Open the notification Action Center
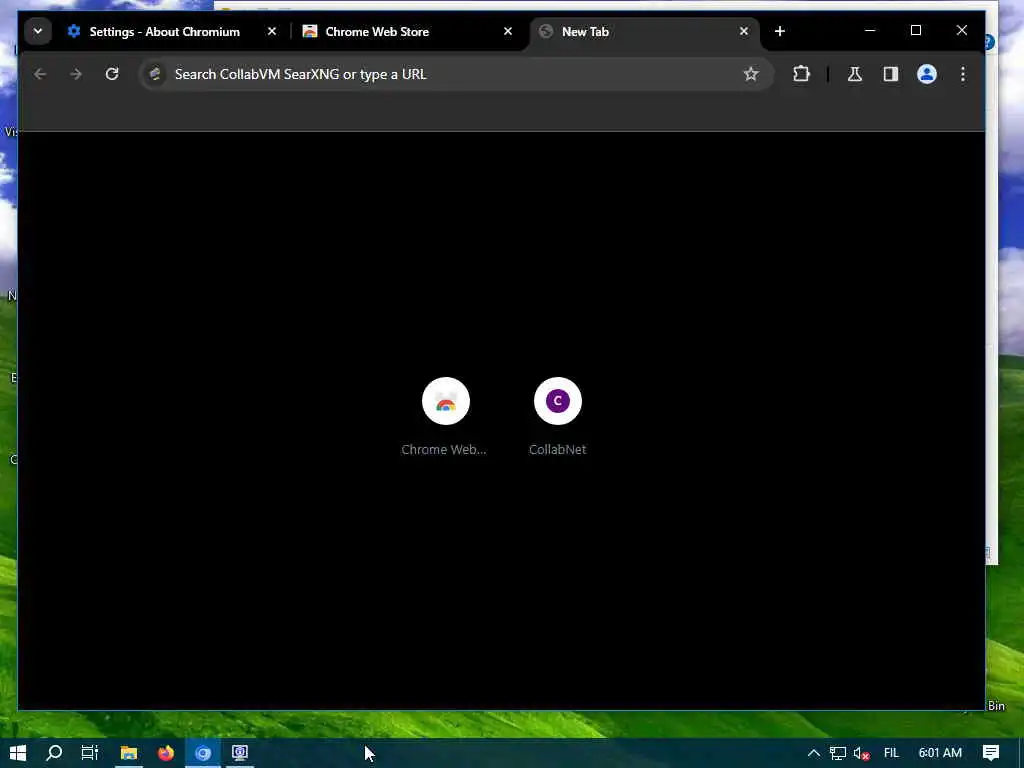The height and width of the screenshot is (768, 1024). pyautogui.click(x=991, y=753)
